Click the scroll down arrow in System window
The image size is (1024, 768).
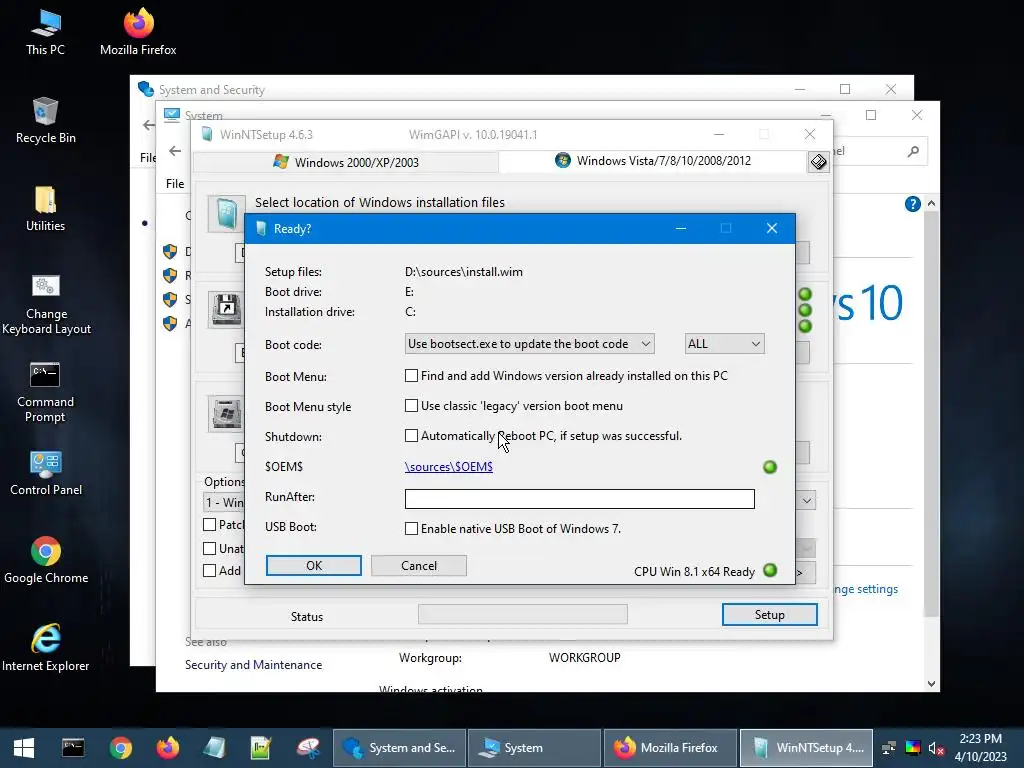coord(931,684)
